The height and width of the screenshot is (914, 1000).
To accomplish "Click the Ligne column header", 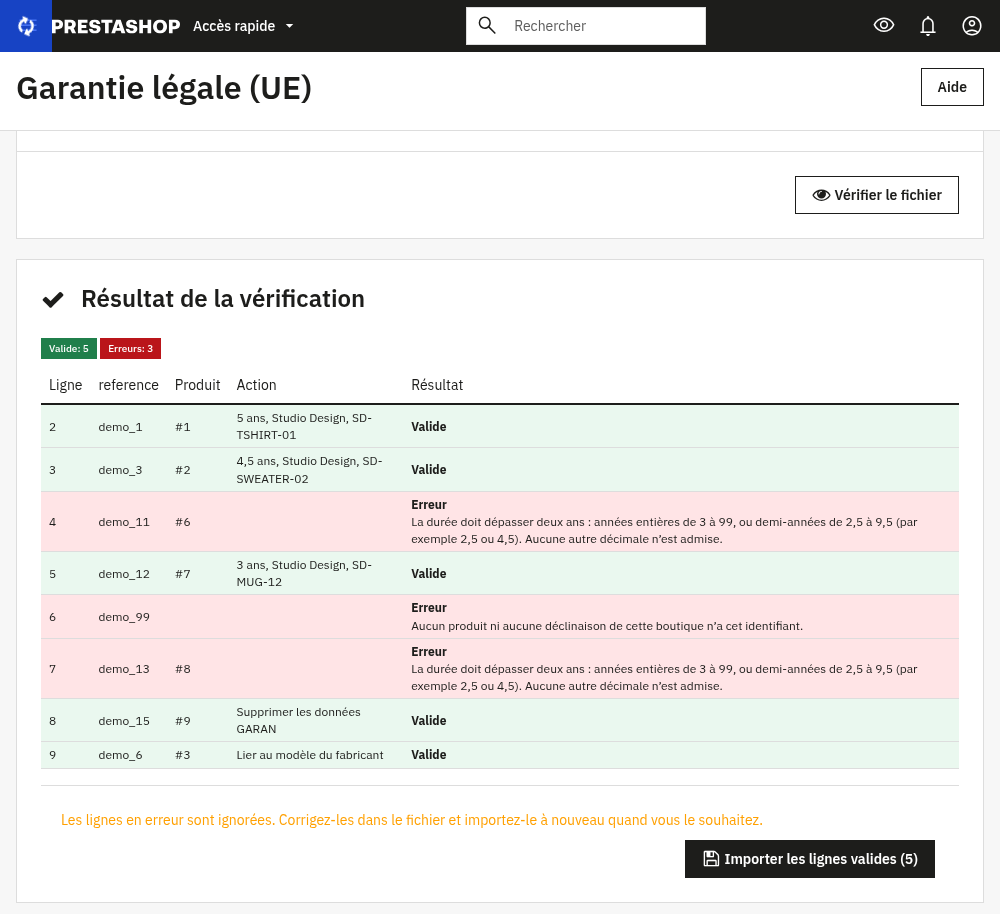I will click(x=66, y=385).
